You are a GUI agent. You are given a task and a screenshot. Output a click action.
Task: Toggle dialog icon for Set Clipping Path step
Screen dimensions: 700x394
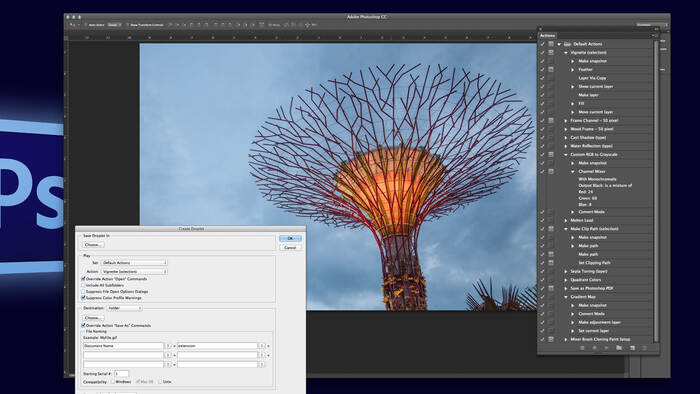[551, 263]
